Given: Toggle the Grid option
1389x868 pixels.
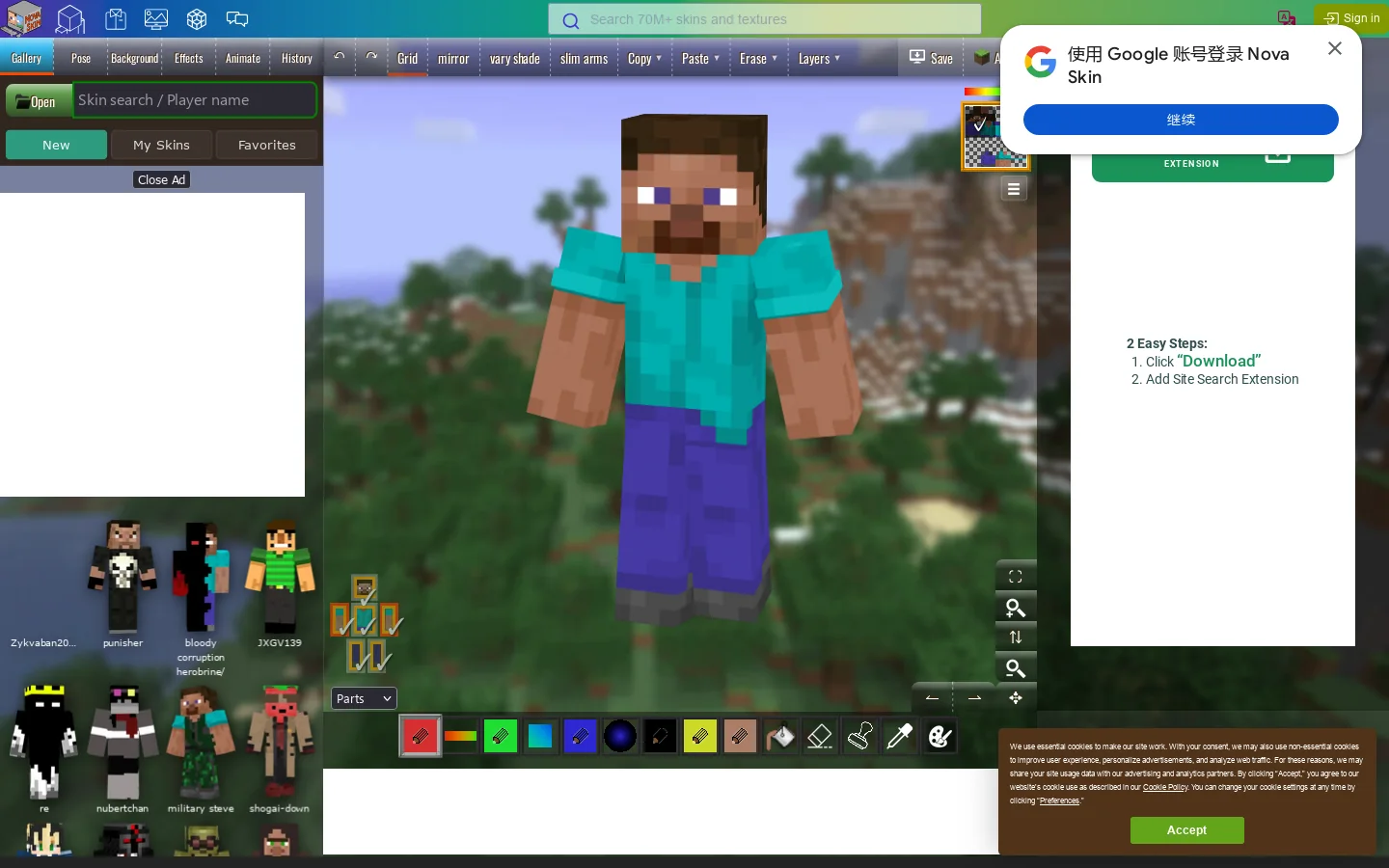Looking at the screenshot, I should tap(408, 59).
